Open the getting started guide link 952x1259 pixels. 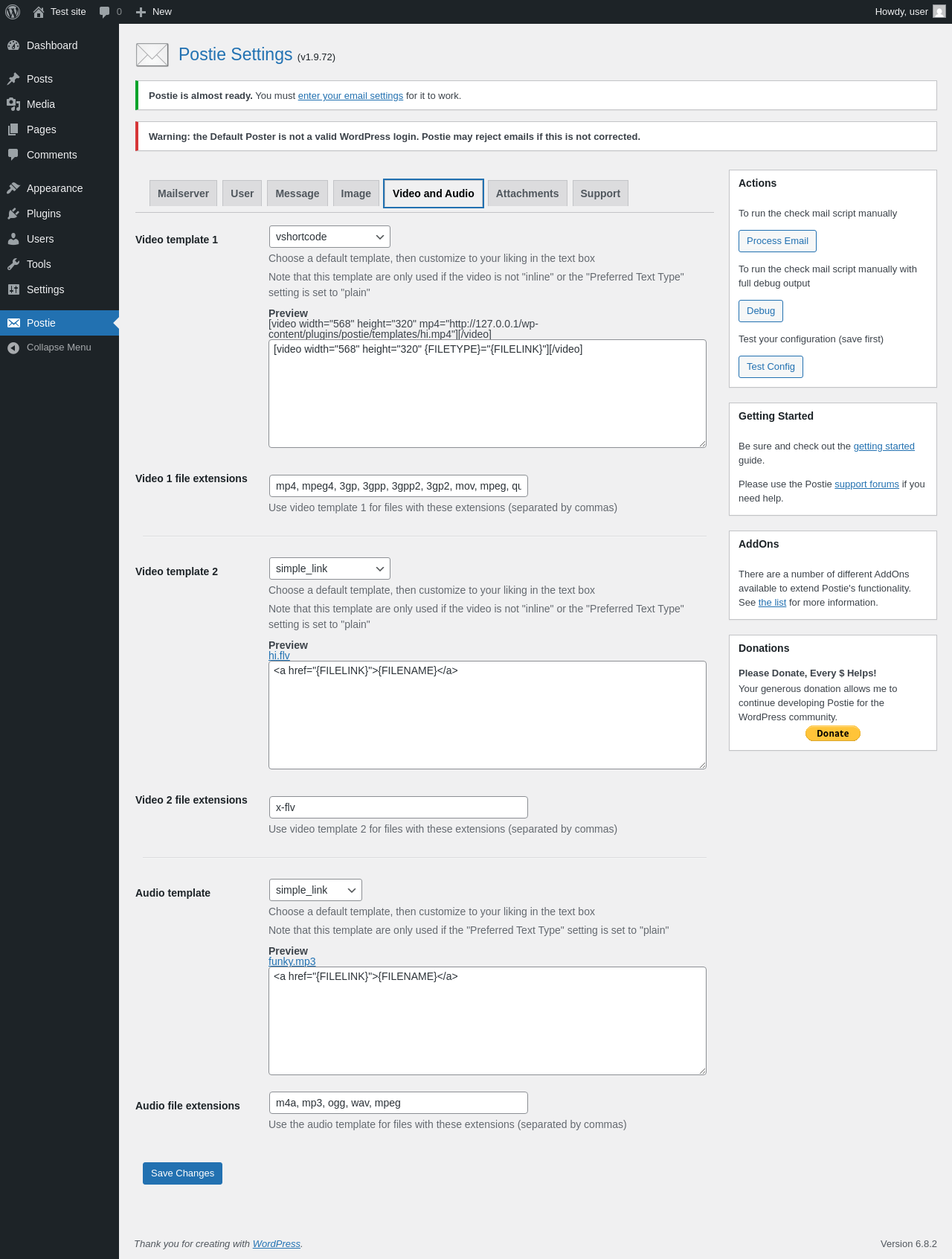click(884, 446)
